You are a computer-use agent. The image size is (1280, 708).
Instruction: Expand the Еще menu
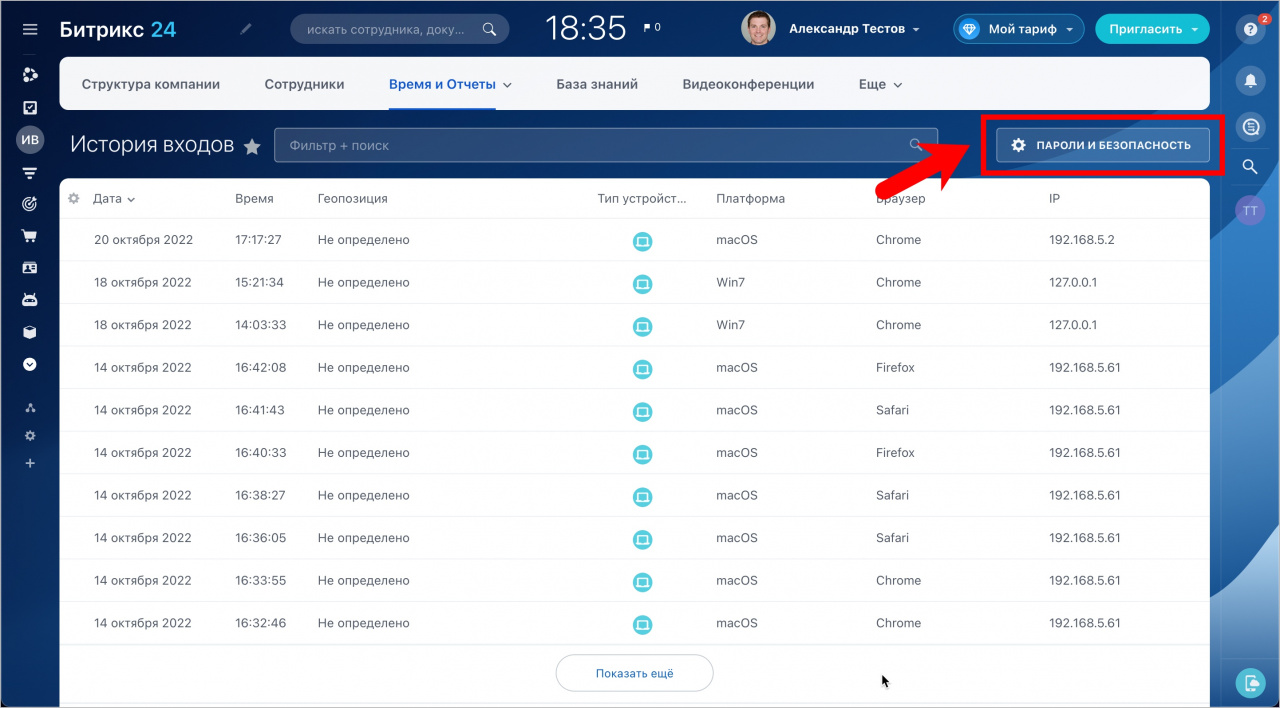point(880,85)
